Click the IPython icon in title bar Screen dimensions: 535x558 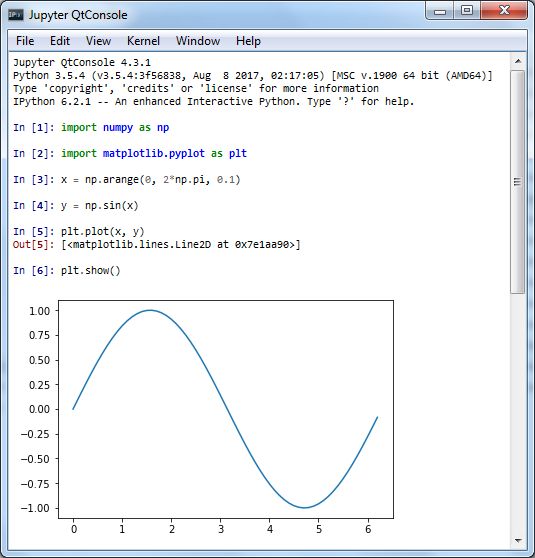[x=16, y=15]
